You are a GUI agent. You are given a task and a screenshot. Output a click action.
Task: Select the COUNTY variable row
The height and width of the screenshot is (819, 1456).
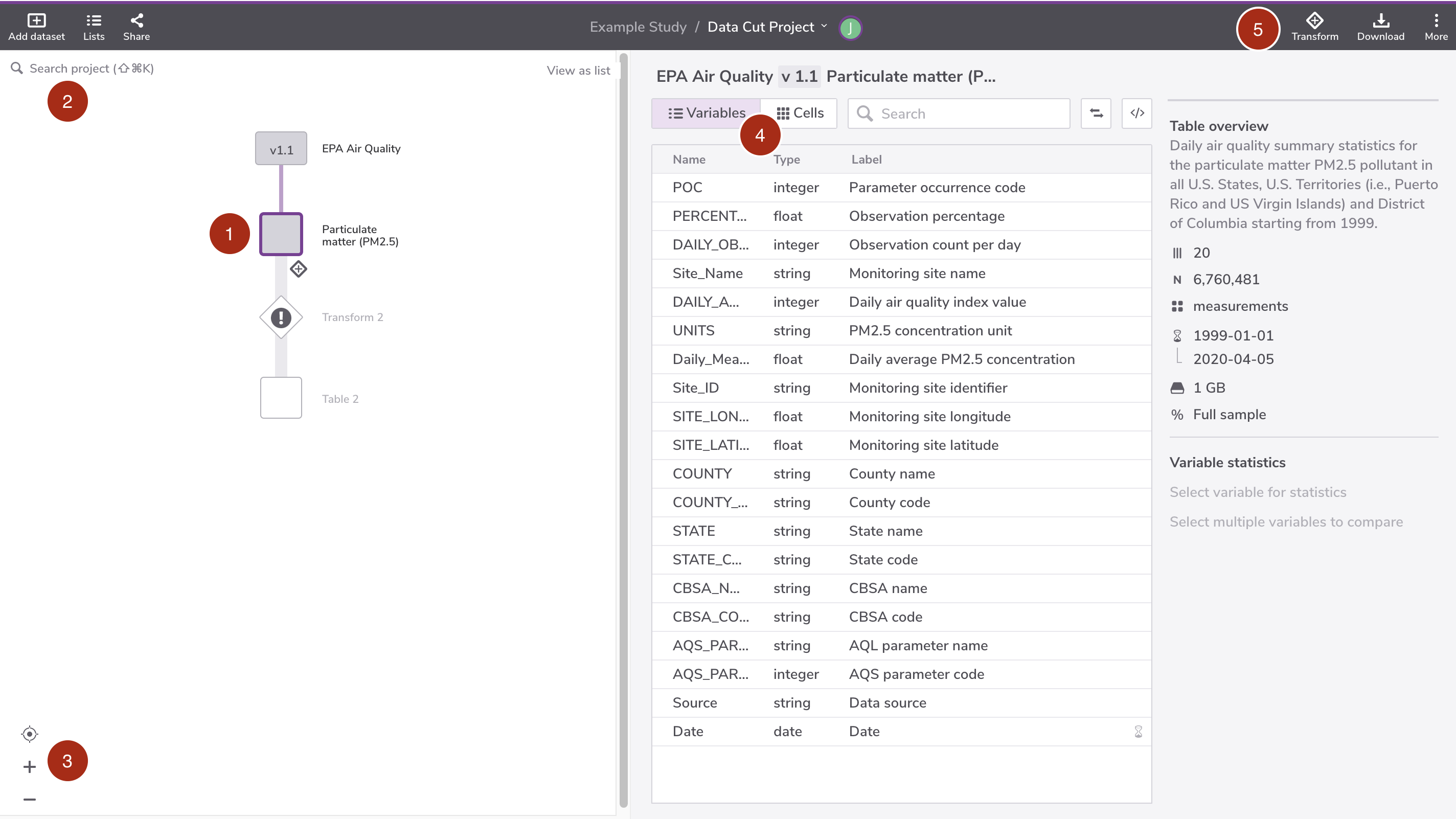click(x=901, y=473)
